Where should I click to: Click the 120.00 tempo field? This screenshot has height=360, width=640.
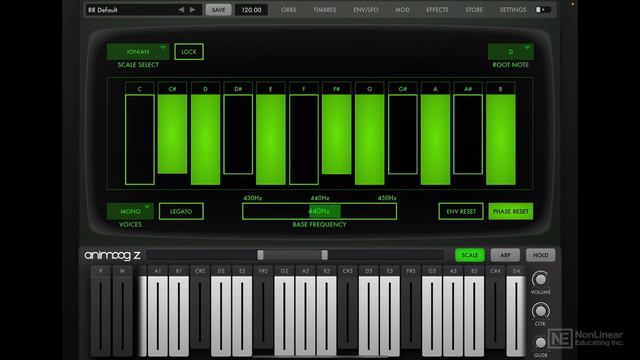[251, 10]
